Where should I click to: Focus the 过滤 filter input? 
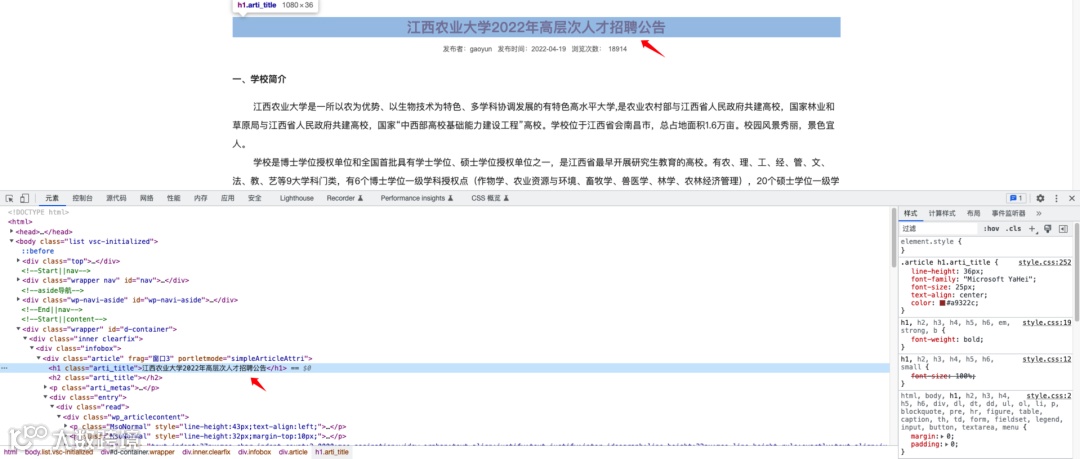pos(939,228)
